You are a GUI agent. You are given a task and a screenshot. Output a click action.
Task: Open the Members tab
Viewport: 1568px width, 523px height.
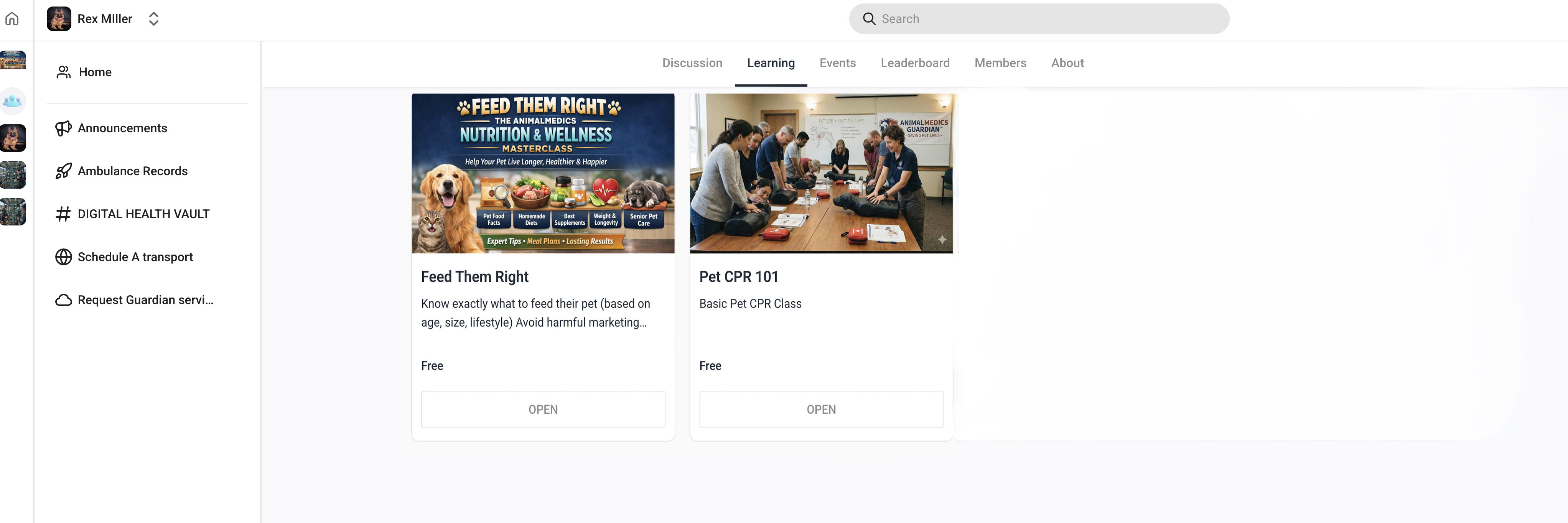(x=1000, y=63)
